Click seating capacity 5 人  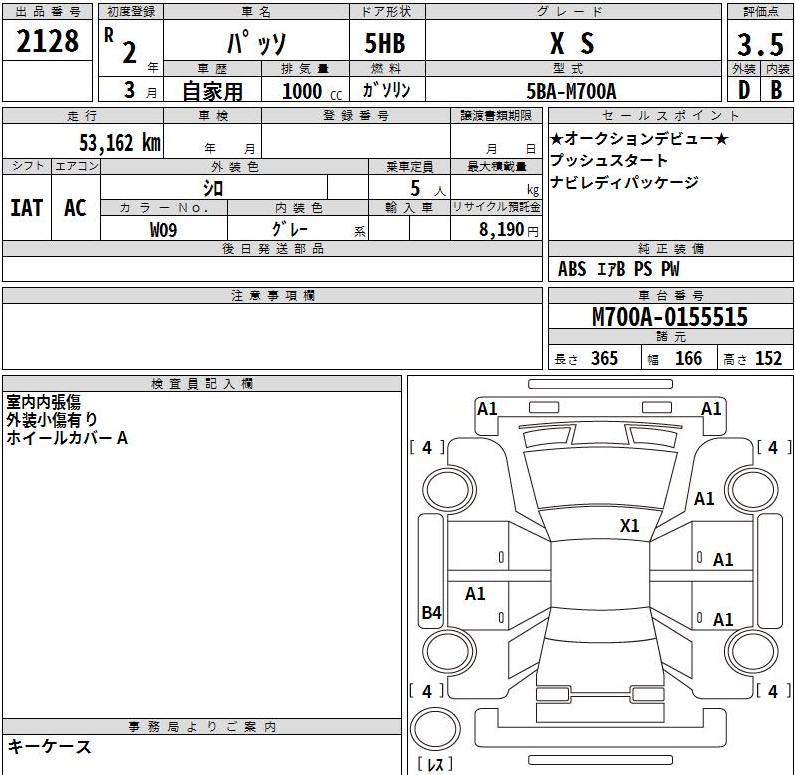pyautogui.click(x=427, y=189)
